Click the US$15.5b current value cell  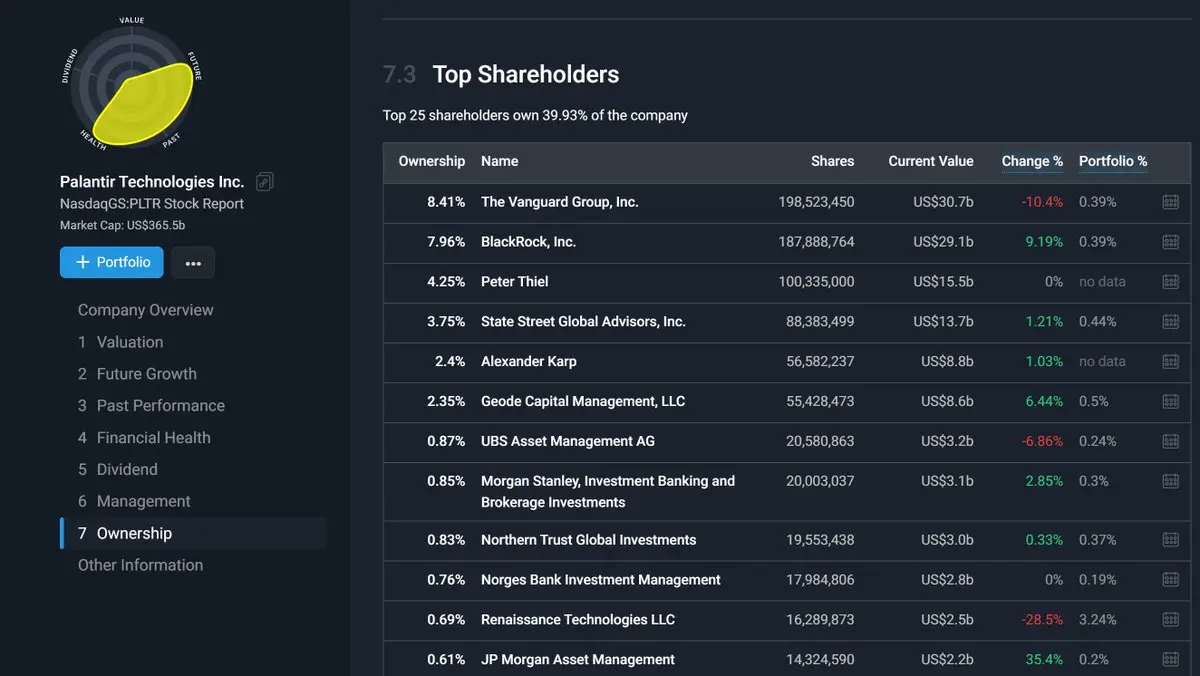pyautogui.click(x=944, y=282)
